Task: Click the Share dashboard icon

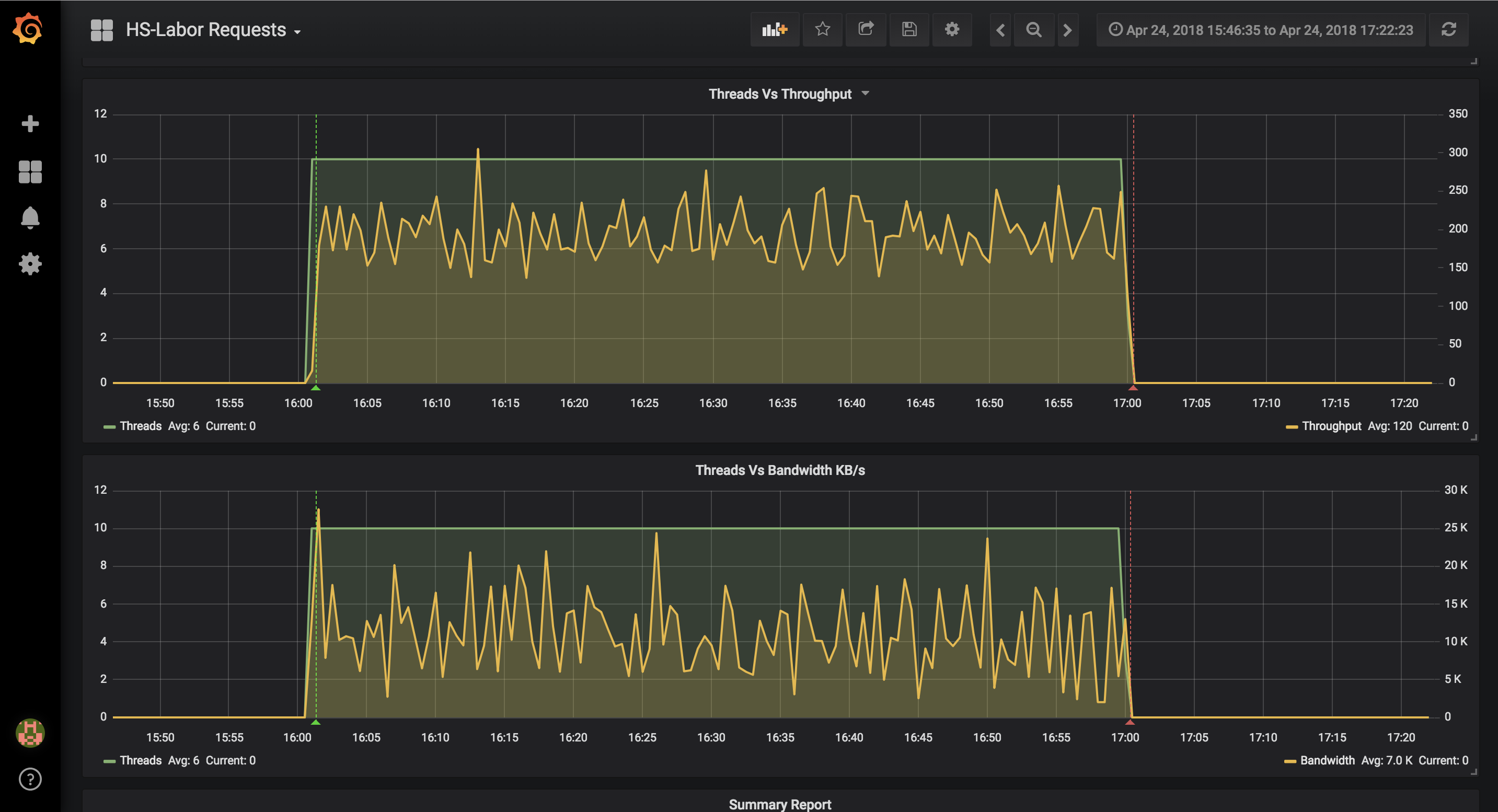Action: (866, 30)
